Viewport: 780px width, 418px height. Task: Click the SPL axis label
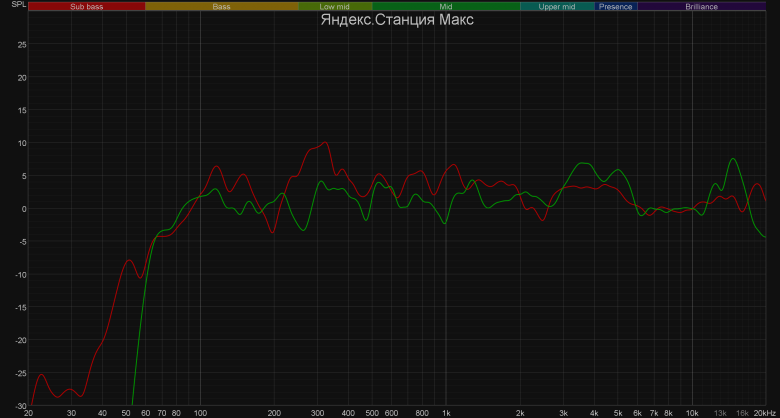point(18,4)
